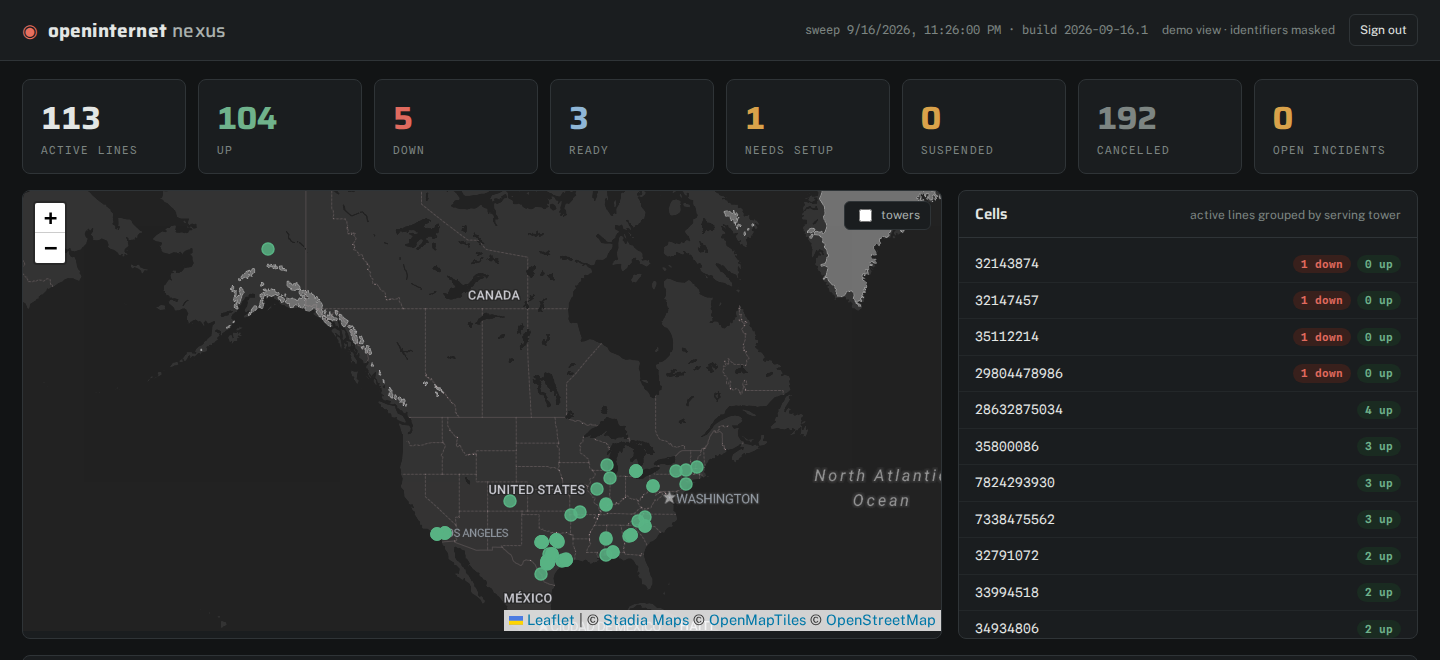Click the 1 down badge for 29804478986

tap(1321, 373)
